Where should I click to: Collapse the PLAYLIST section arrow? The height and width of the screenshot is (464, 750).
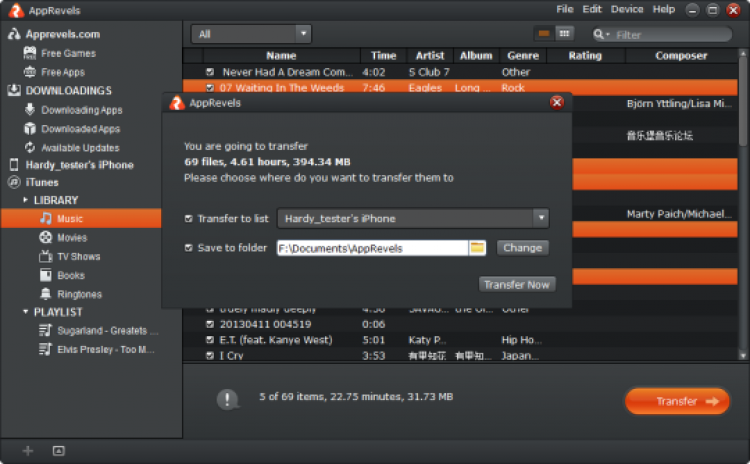click(25, 312)
